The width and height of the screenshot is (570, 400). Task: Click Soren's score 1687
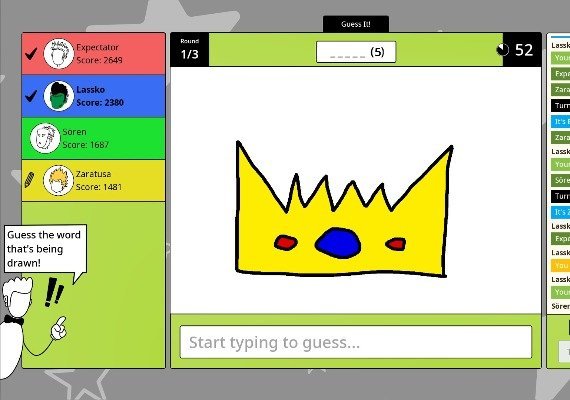[x=85, y=145]
